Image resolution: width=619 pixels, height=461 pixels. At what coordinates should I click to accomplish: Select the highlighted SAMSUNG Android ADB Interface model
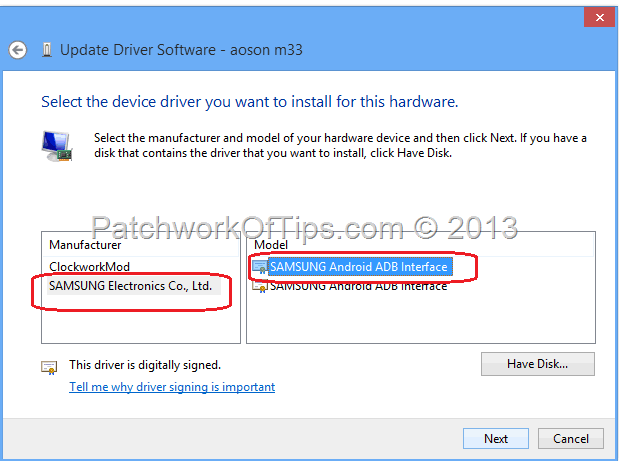(x=358, y=267)
